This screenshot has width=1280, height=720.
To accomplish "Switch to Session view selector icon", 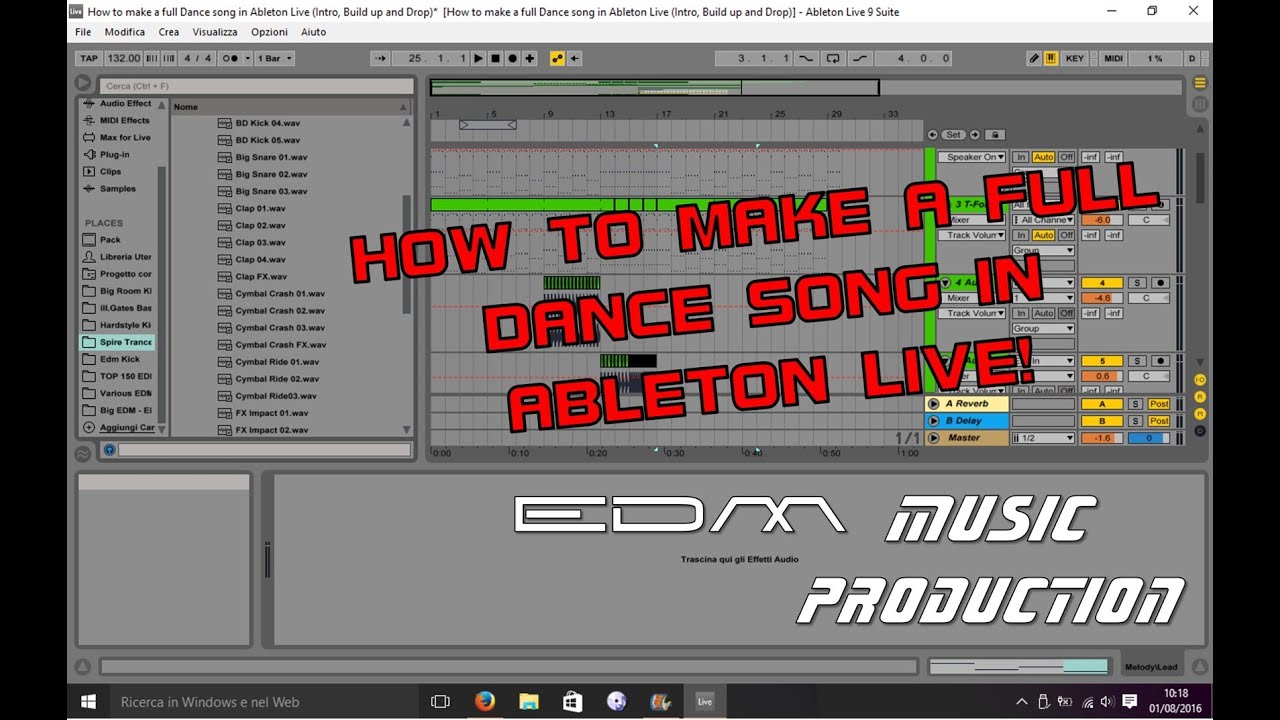I will 1200,104.
